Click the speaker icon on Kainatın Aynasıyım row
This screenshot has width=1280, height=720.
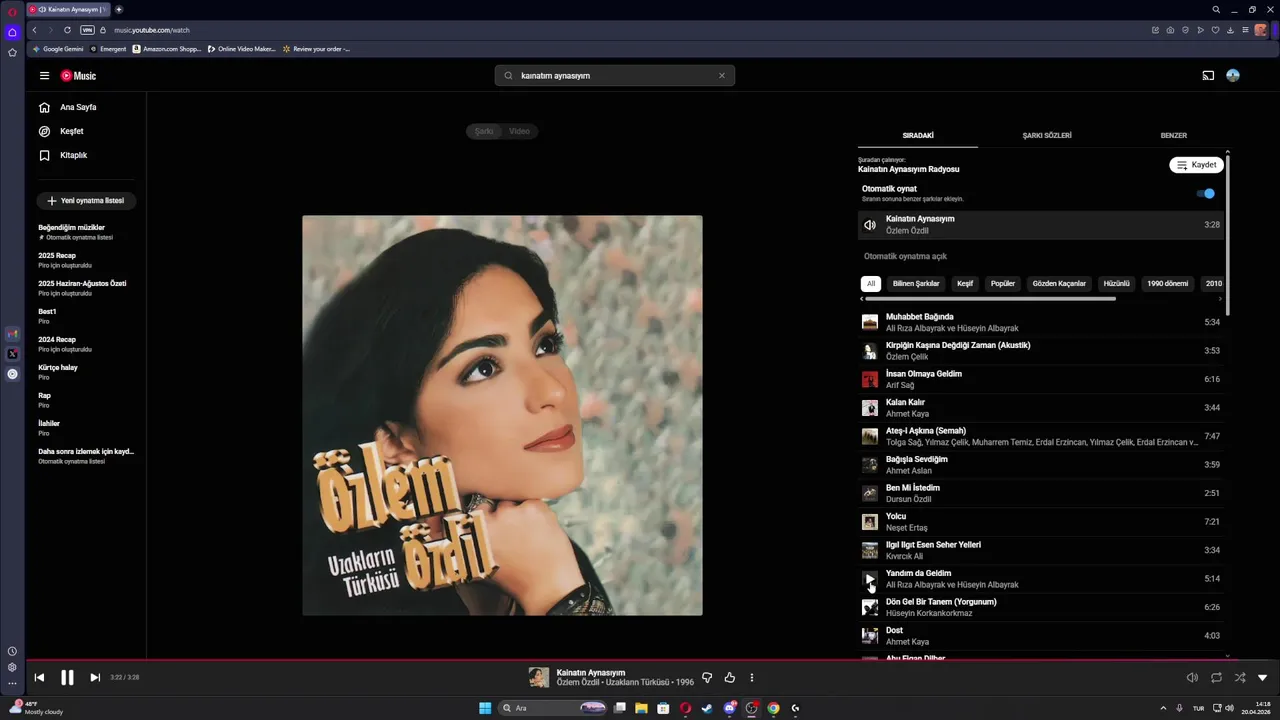point(870,225)
